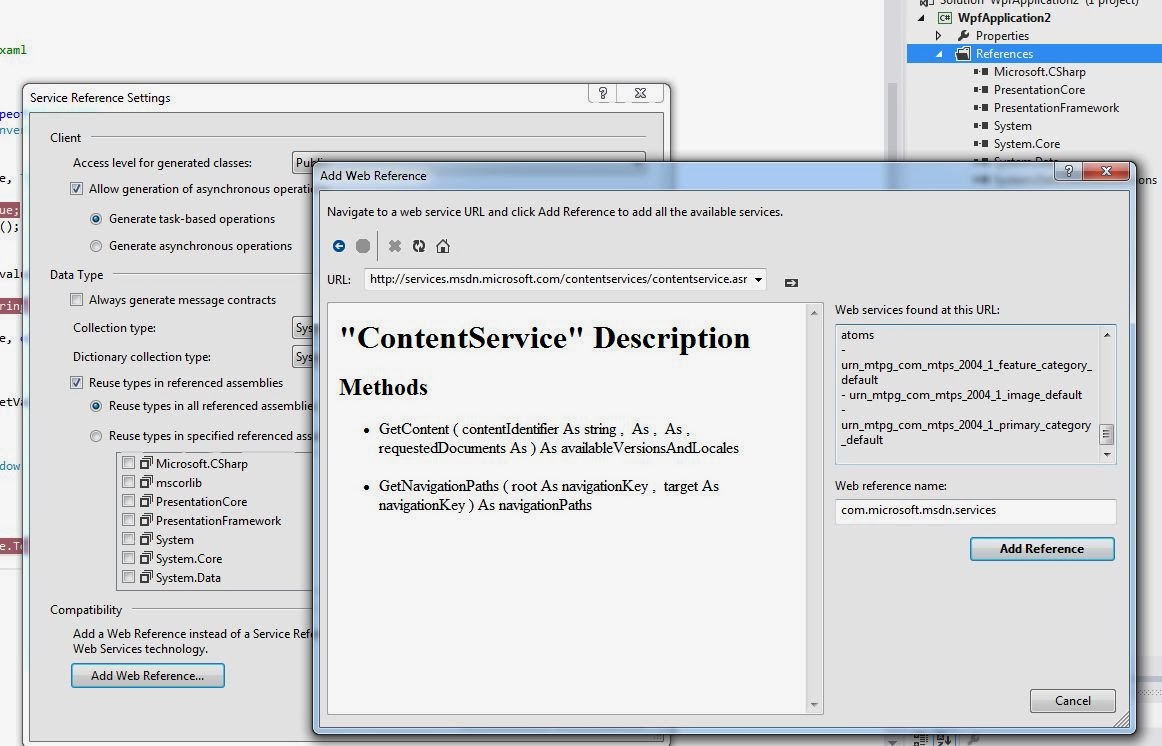Click System reference icon in Solution Explorer

point(980,126)
